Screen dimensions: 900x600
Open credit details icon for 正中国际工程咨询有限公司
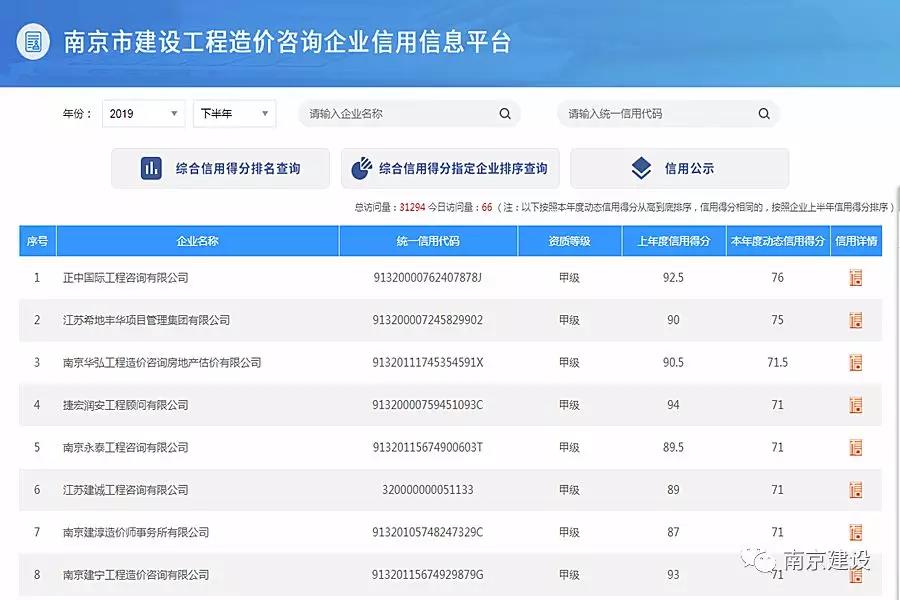click(x=855, y=278)
